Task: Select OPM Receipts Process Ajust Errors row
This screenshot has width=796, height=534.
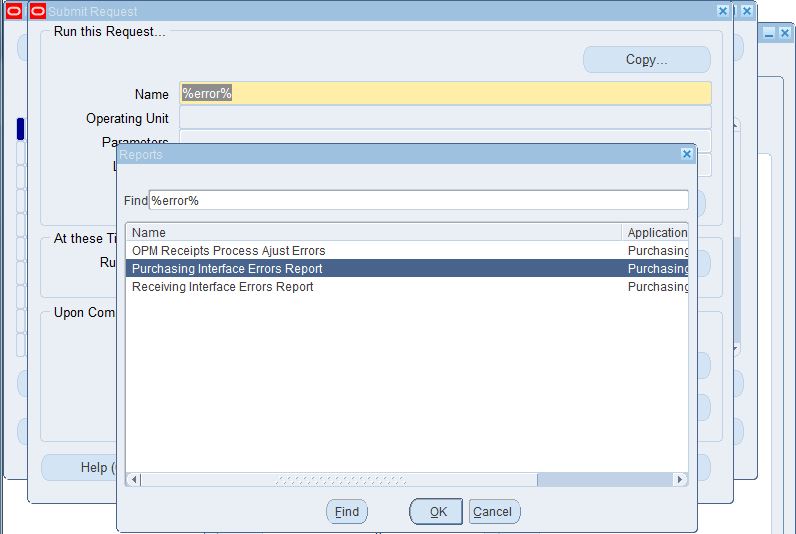Action: click(x=407, y=251)
